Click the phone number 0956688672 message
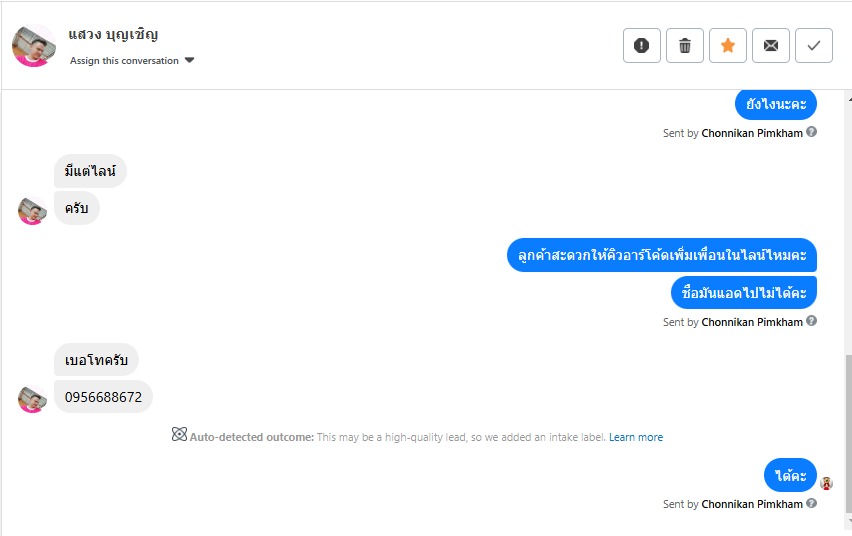The height and width of the screenshot is (536, 852). [103, 397]
